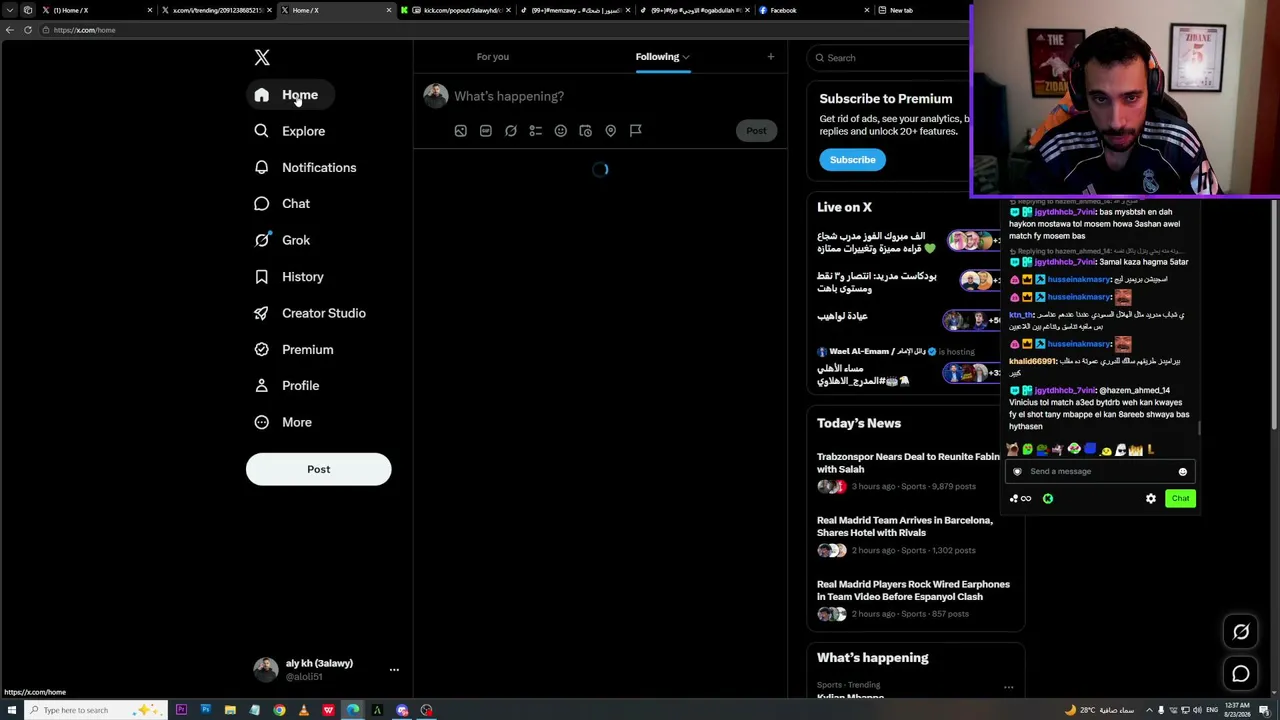Screen dimensions: 1280x720
Task: Open the Explore page
Action: point(290,131)
